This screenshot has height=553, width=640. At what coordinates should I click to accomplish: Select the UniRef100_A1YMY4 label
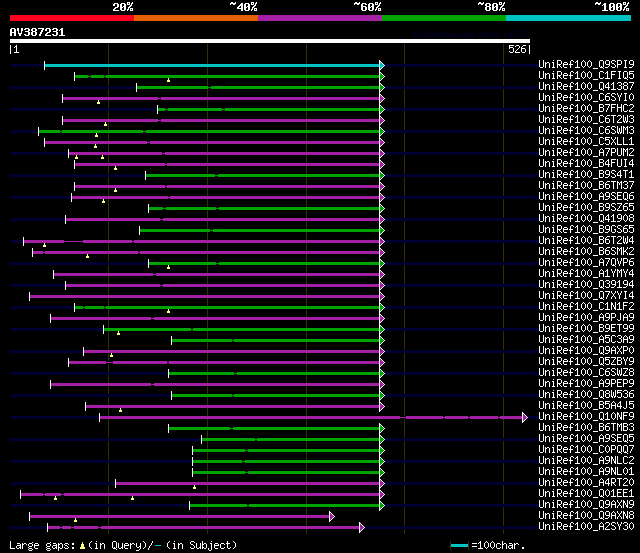[x=586, y=273]
